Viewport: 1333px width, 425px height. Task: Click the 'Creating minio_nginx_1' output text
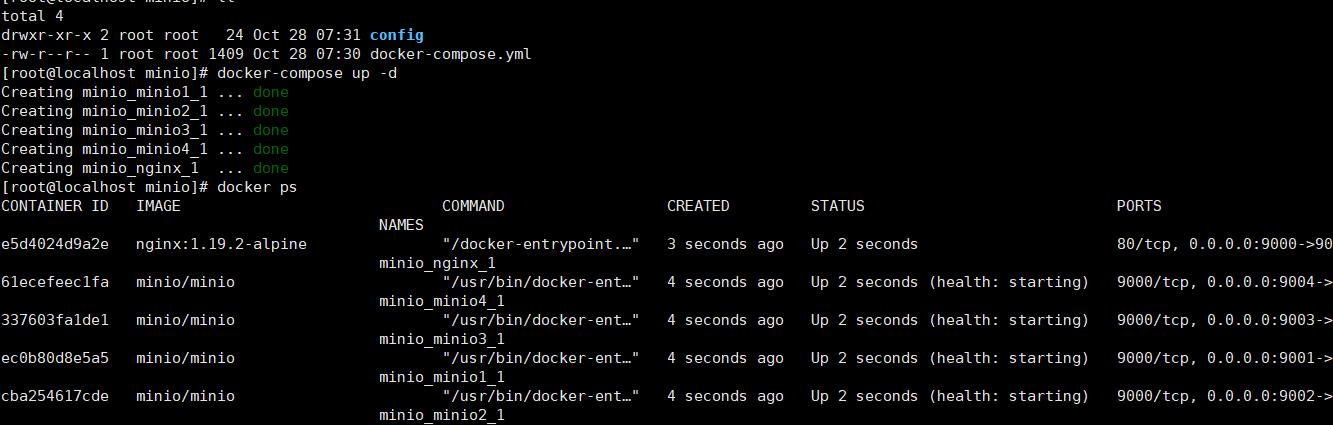[100, 168]
